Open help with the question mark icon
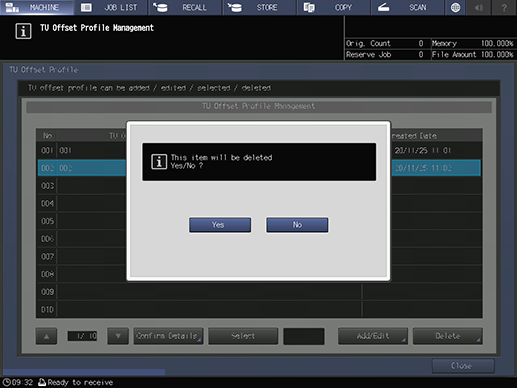This screenshot has height=388, width=517. pos(504,7)
